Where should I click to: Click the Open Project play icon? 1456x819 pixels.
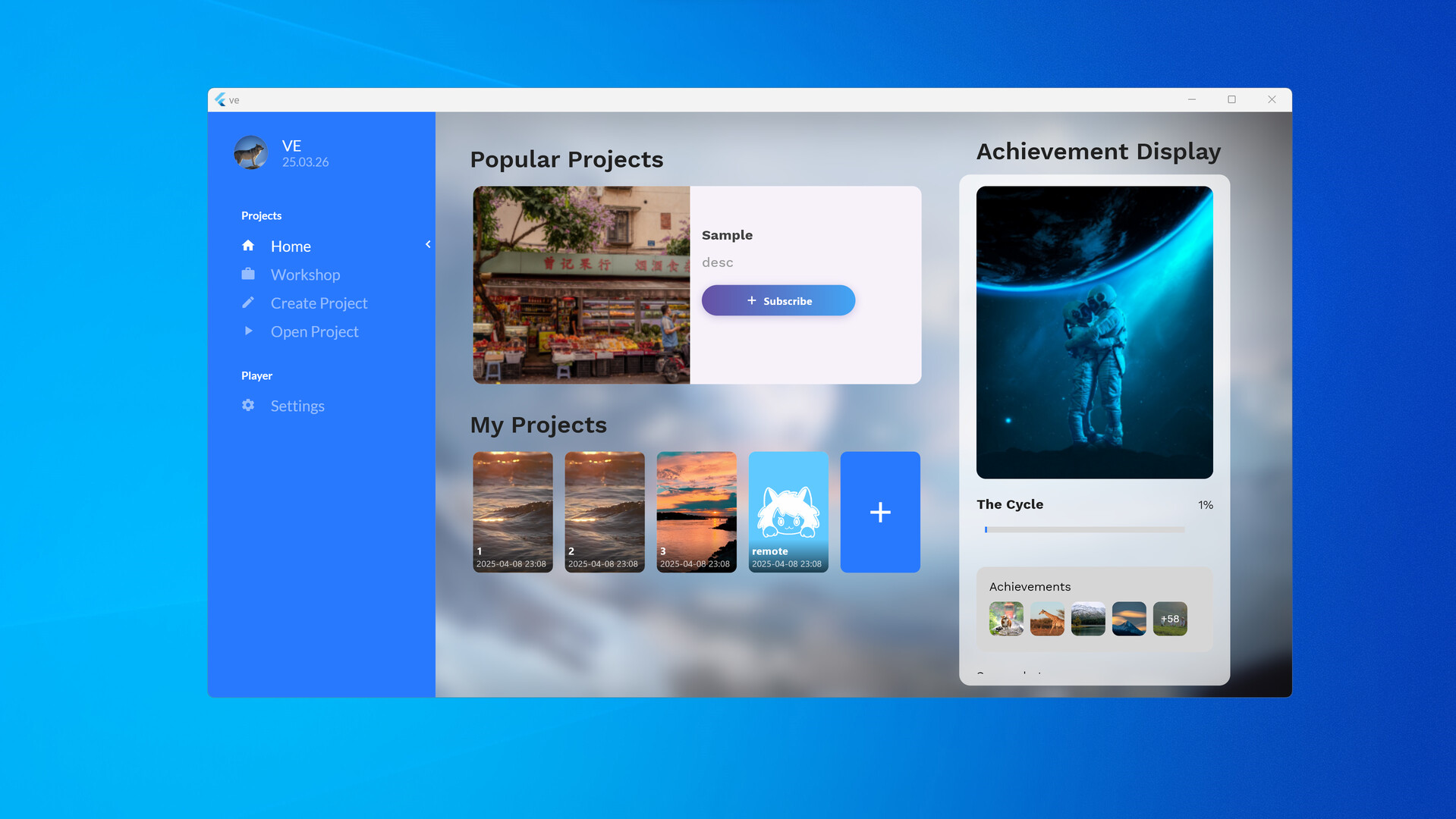(248, 331)
